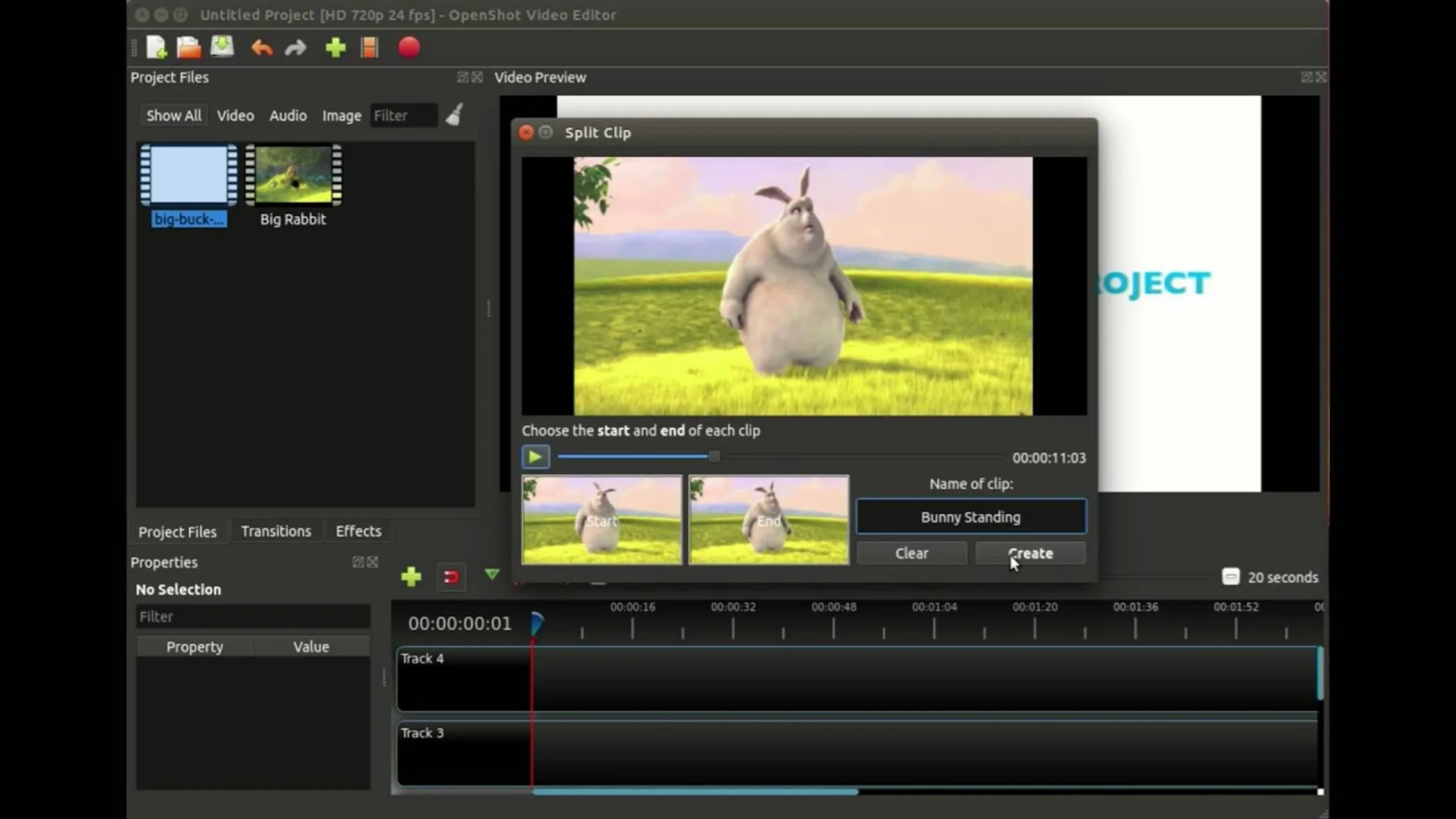Click the project files Filter field
The image size is (1456, 819).
404,115
